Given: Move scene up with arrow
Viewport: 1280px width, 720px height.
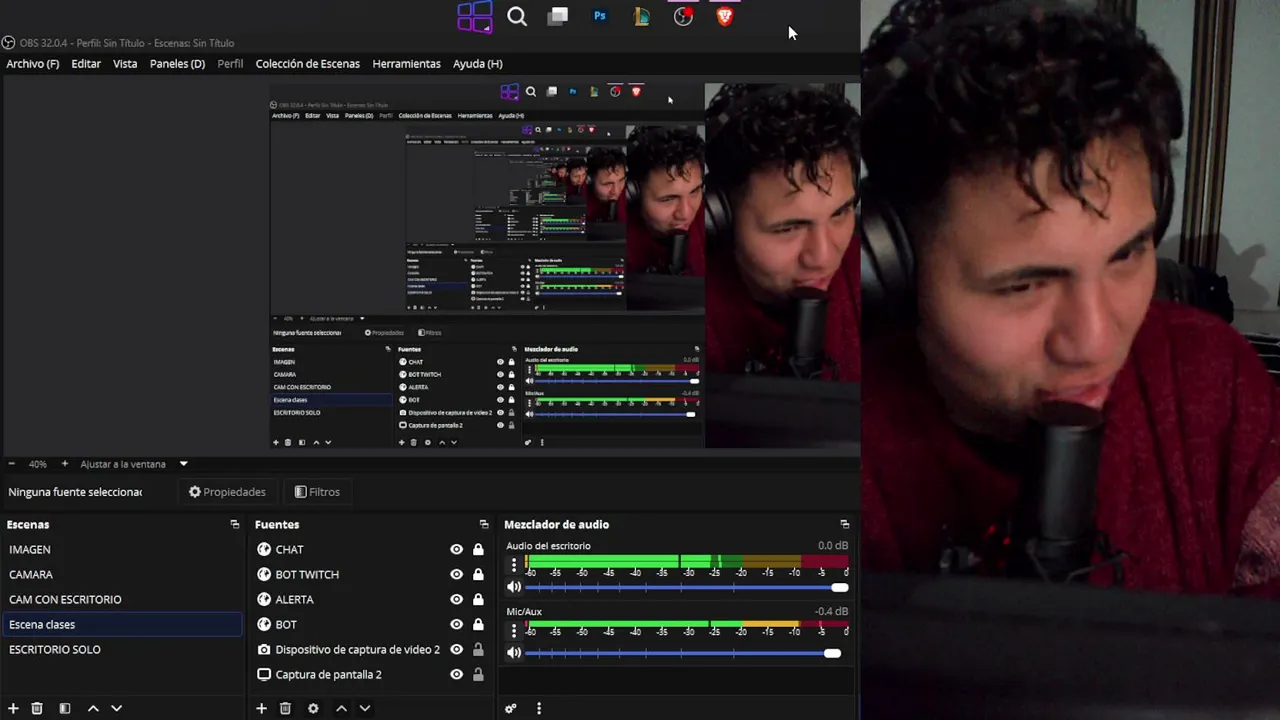Looking at the screenshot, I should (93, 708).
